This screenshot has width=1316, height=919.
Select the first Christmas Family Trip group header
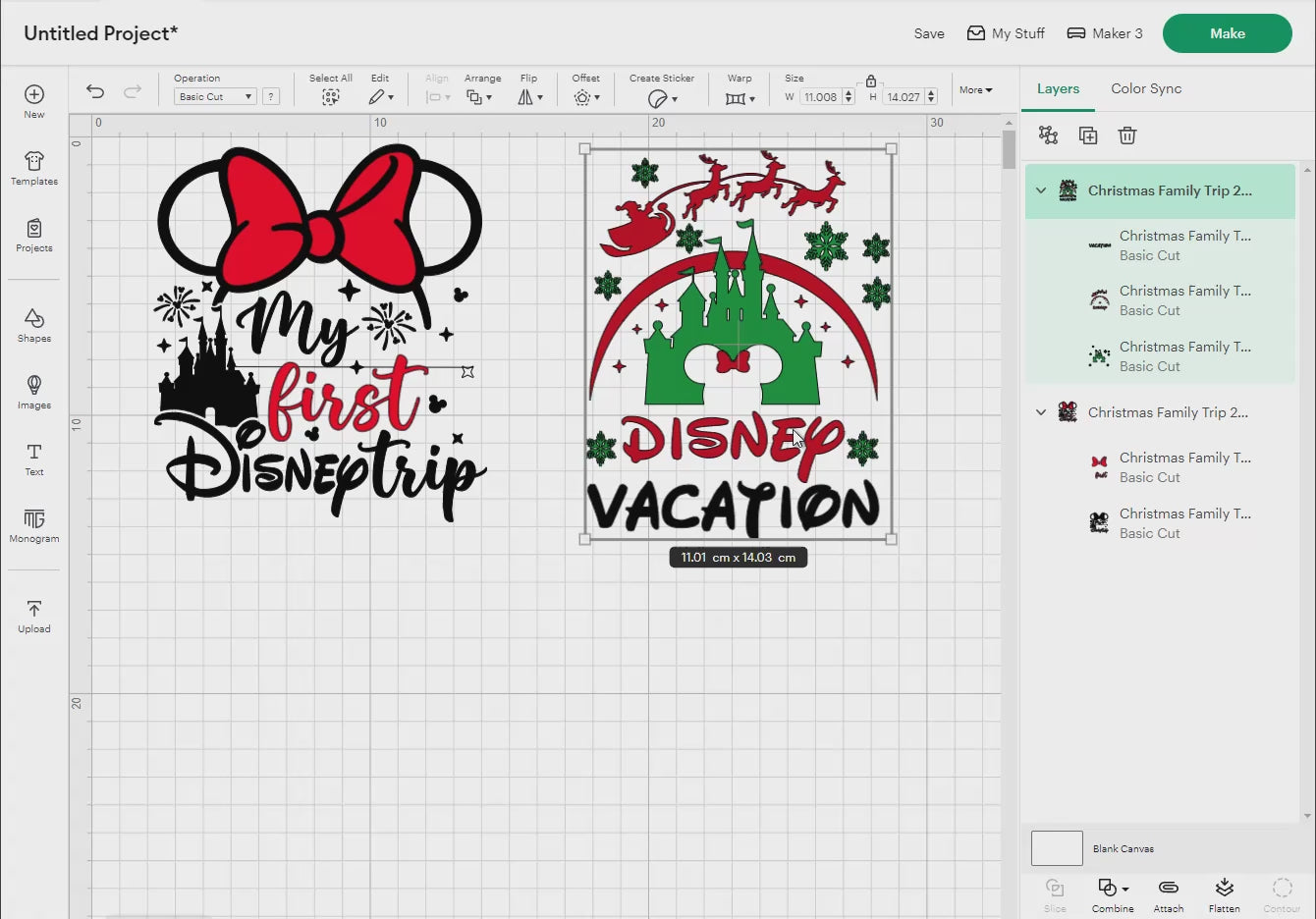coord(1160,190)
